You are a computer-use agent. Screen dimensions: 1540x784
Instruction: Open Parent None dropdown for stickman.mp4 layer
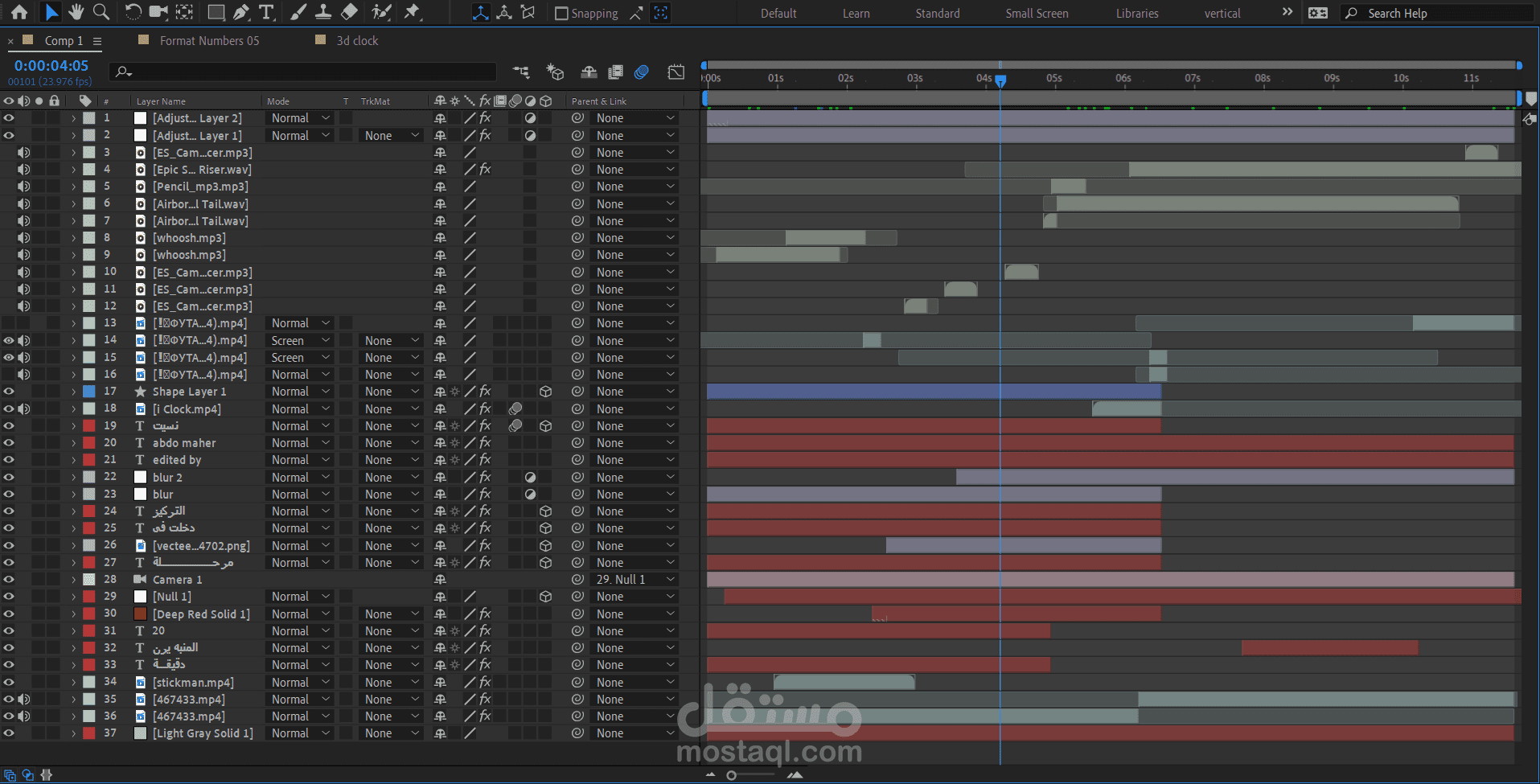click(634, 683)
